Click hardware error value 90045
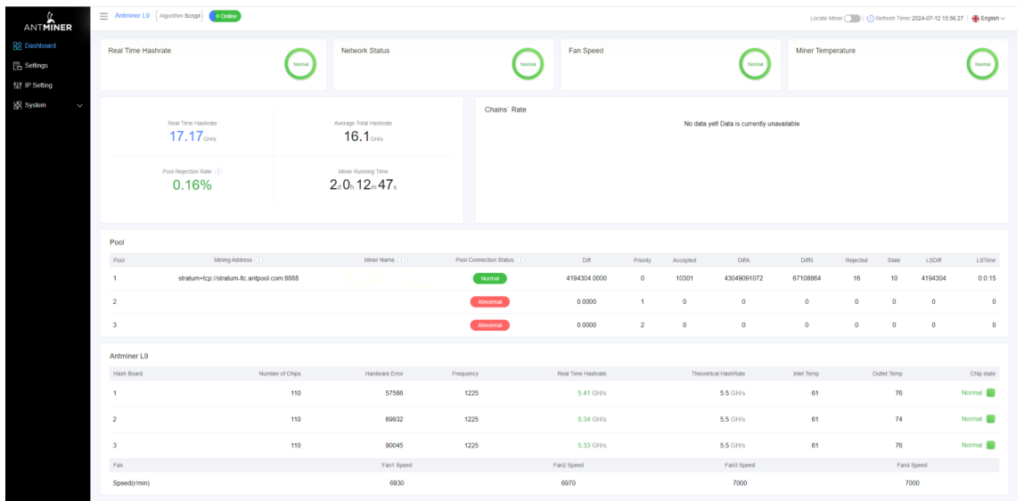Screen dimensions: 1024x501 [394, 445]
